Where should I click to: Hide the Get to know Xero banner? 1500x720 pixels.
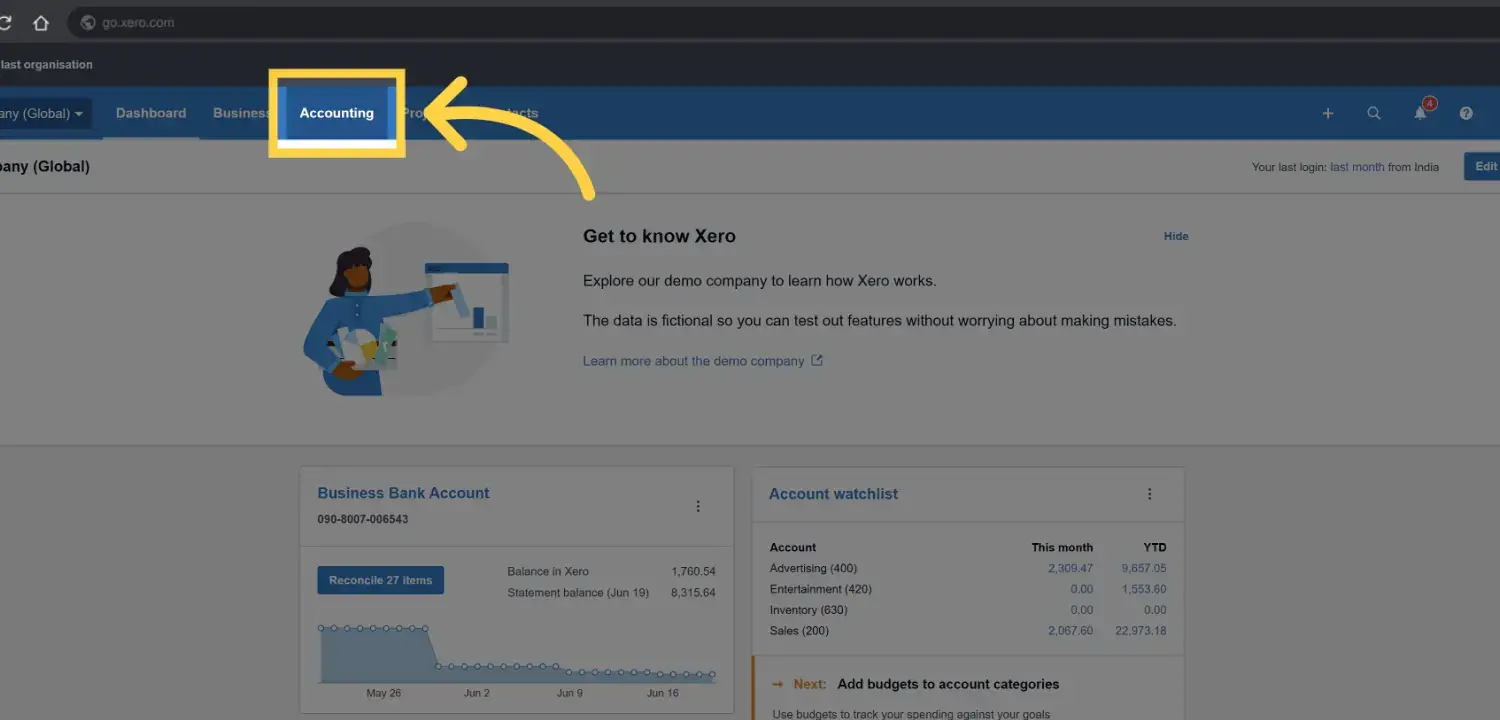click(1176, 236)
